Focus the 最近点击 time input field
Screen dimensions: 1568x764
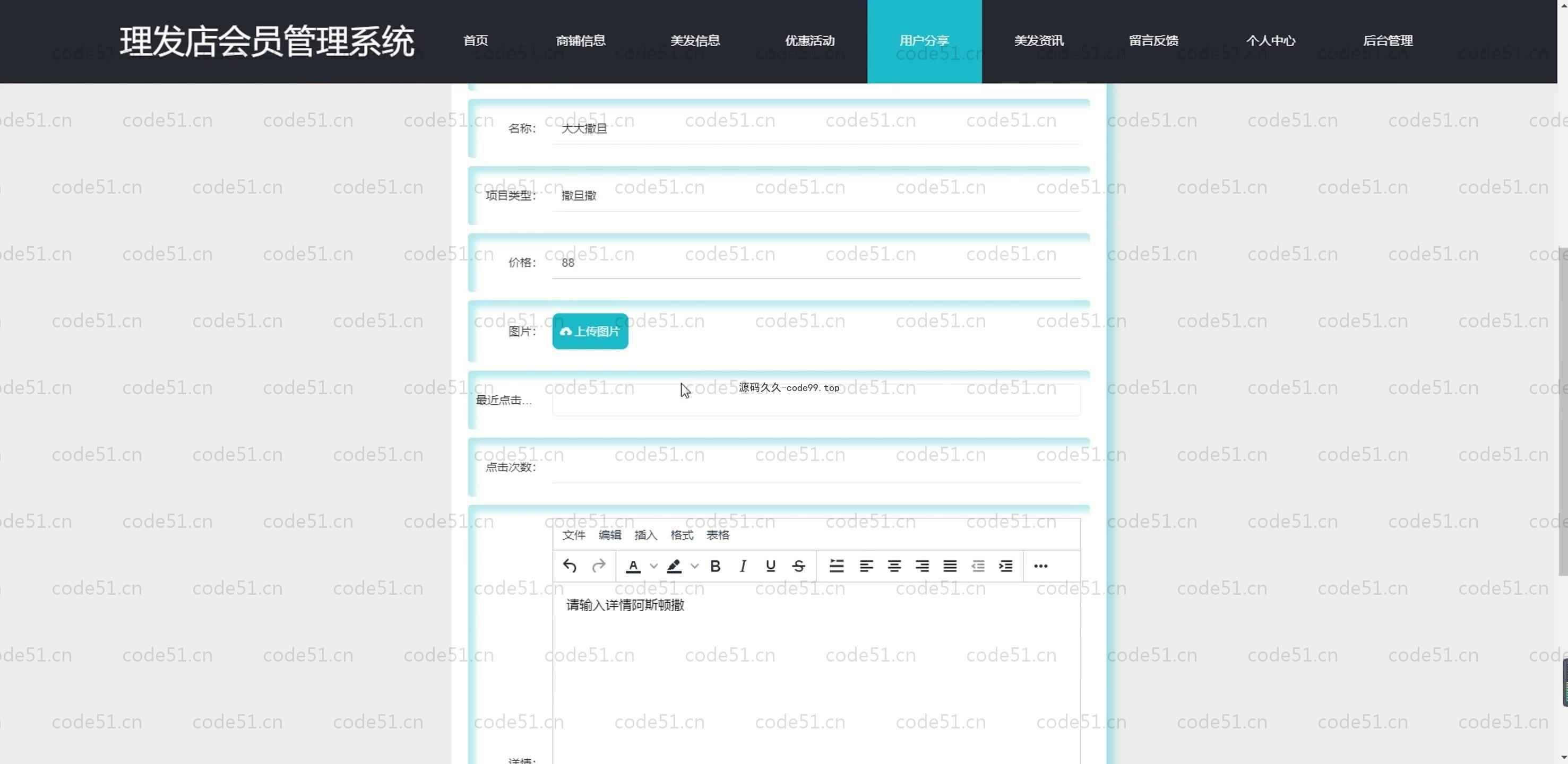pyautogui.click(x=816, y=400)
